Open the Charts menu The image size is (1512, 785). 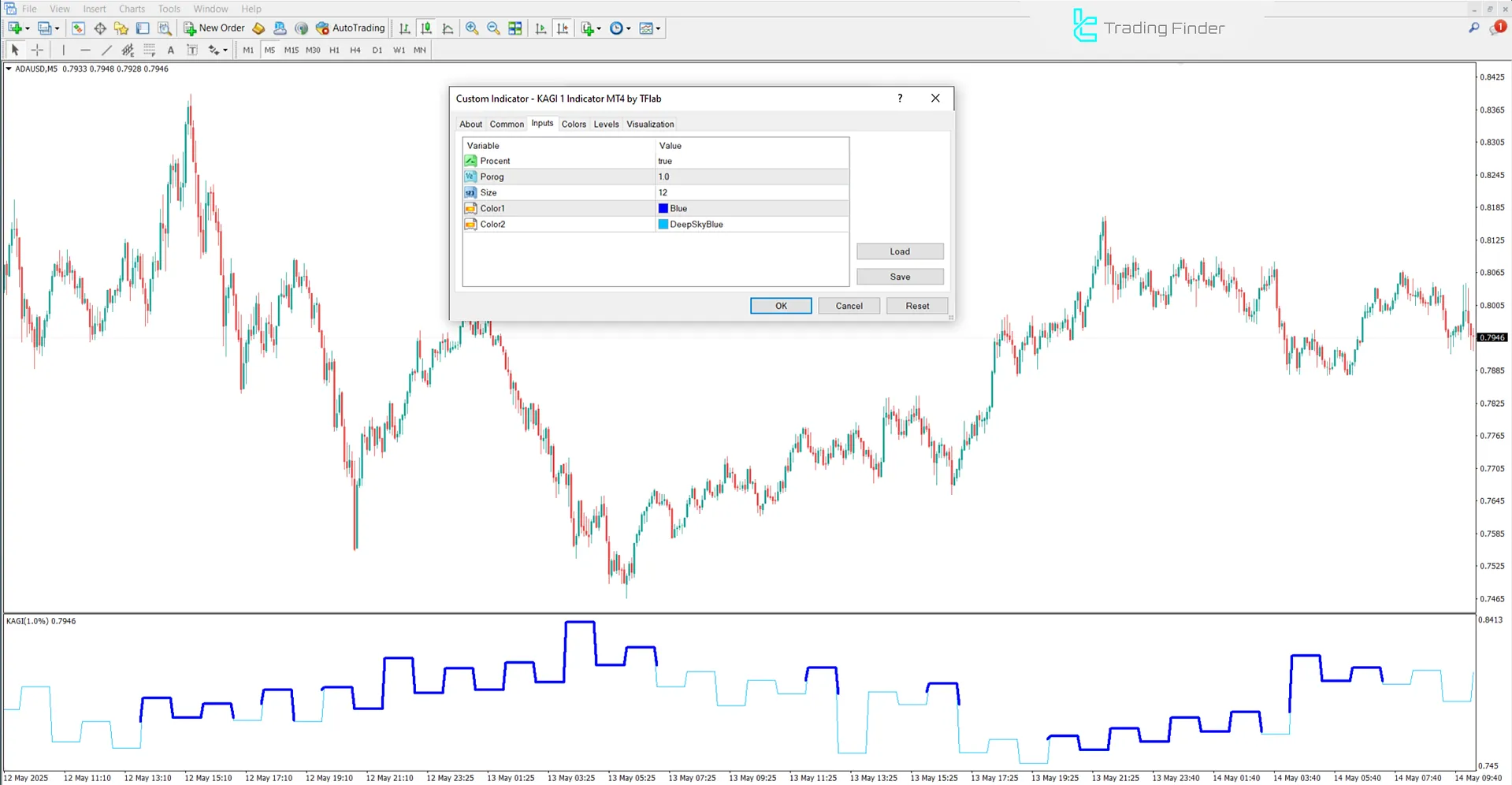click(131, 9)
